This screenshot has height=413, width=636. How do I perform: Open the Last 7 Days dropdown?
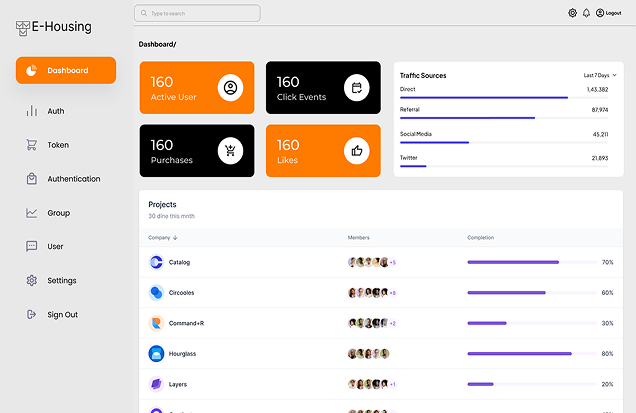point(600,75)
